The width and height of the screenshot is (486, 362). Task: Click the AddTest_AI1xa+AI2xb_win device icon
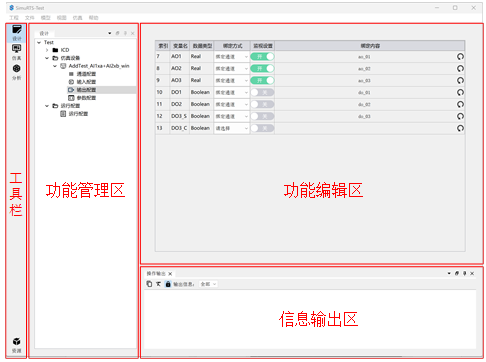[63, 66]
